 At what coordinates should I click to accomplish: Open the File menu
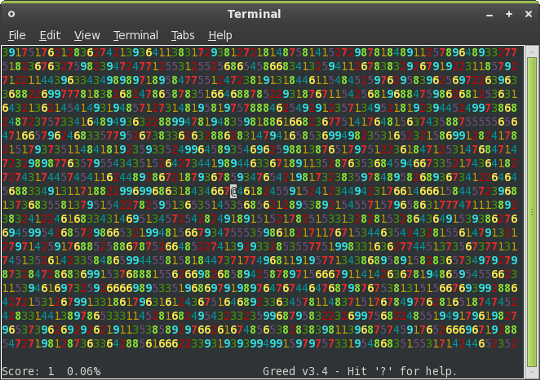[17, 35]
